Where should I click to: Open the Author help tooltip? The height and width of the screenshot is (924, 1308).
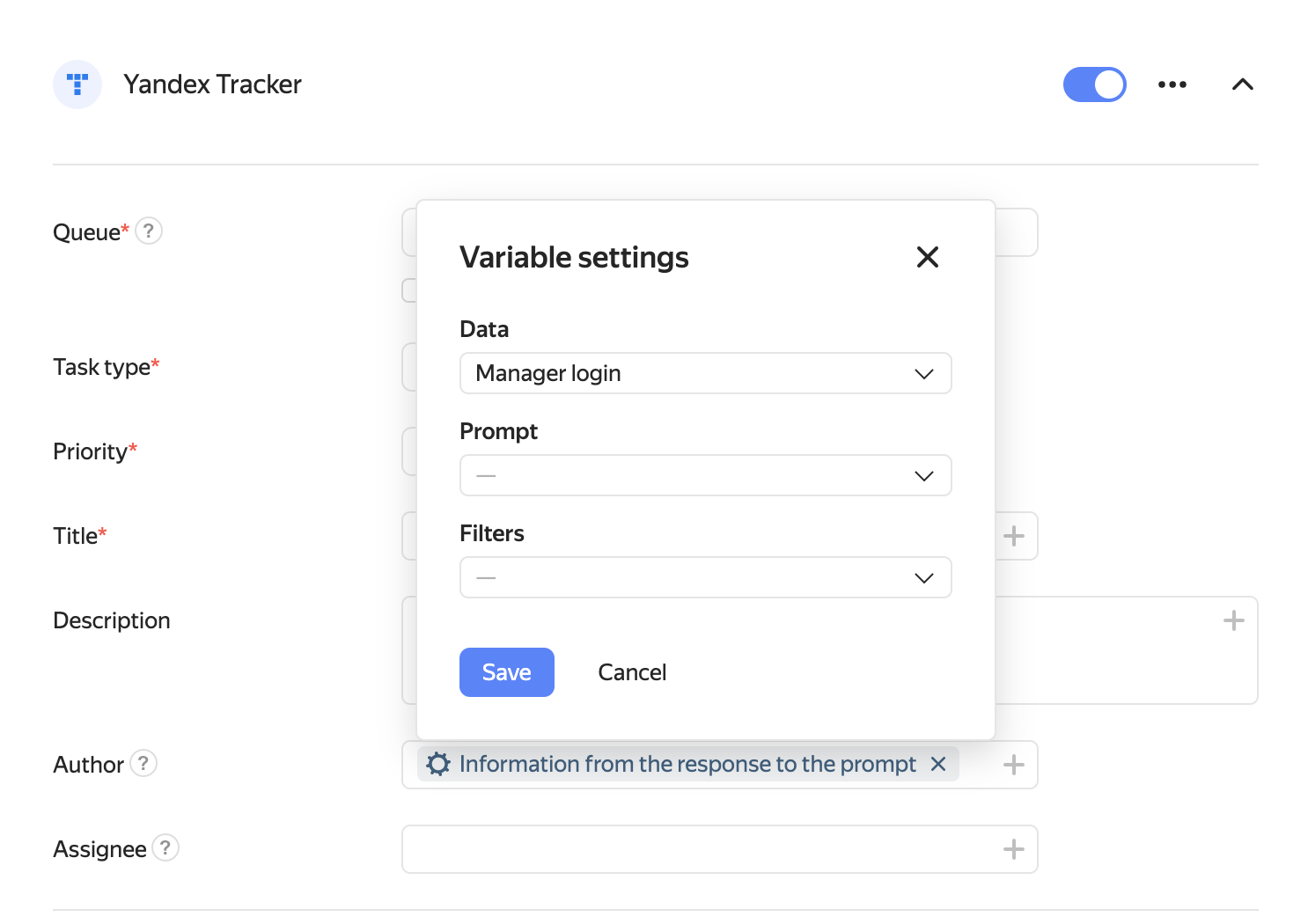[144, 764]
